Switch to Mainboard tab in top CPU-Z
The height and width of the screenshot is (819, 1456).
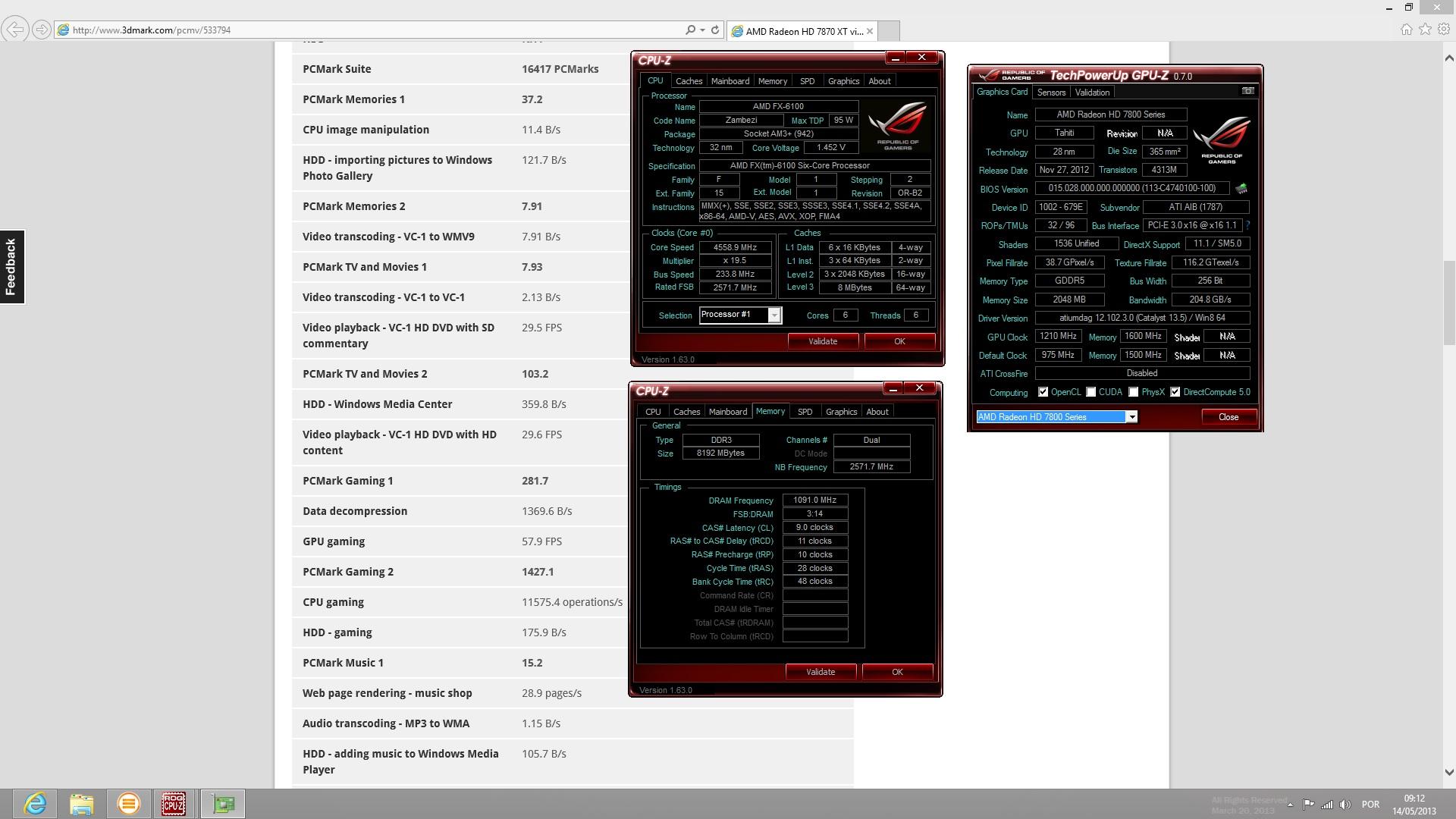(x=730, y=81)
